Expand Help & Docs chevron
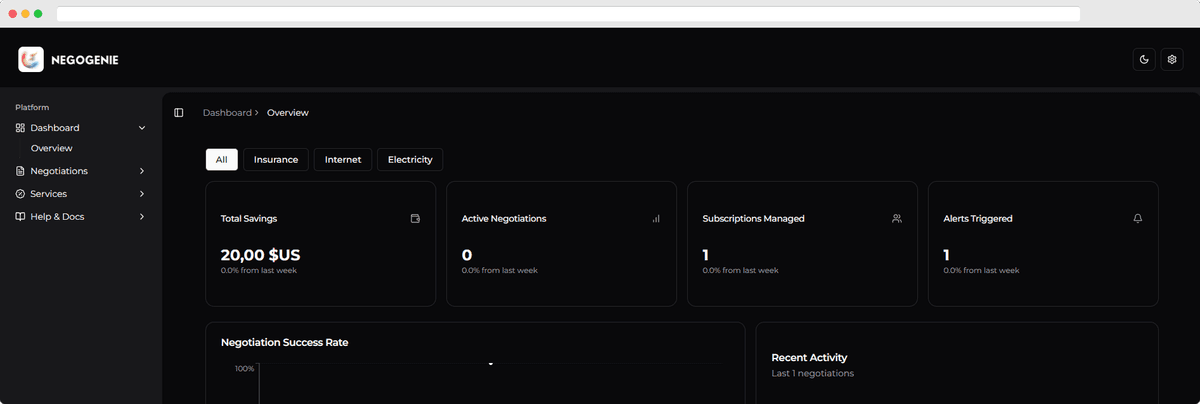The image size is (1200, 404). click(142, 217)
